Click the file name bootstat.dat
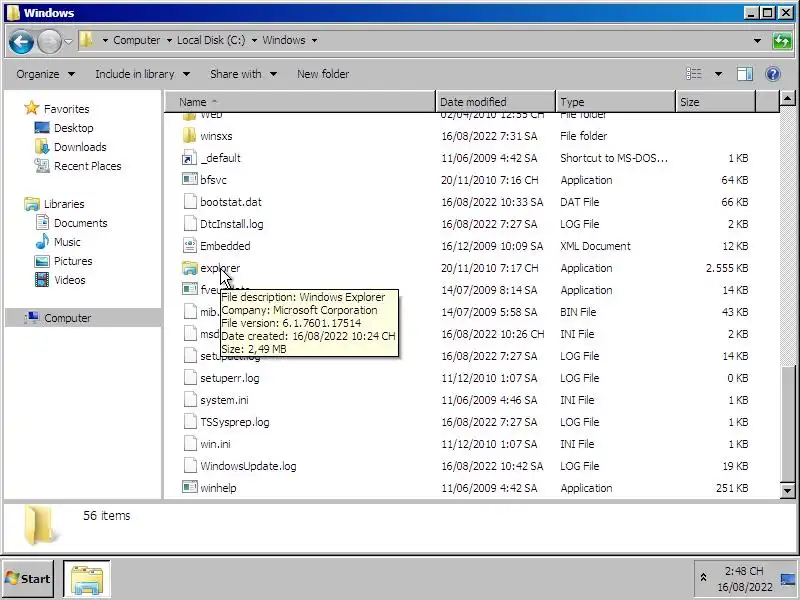 (x=231, y=202)
